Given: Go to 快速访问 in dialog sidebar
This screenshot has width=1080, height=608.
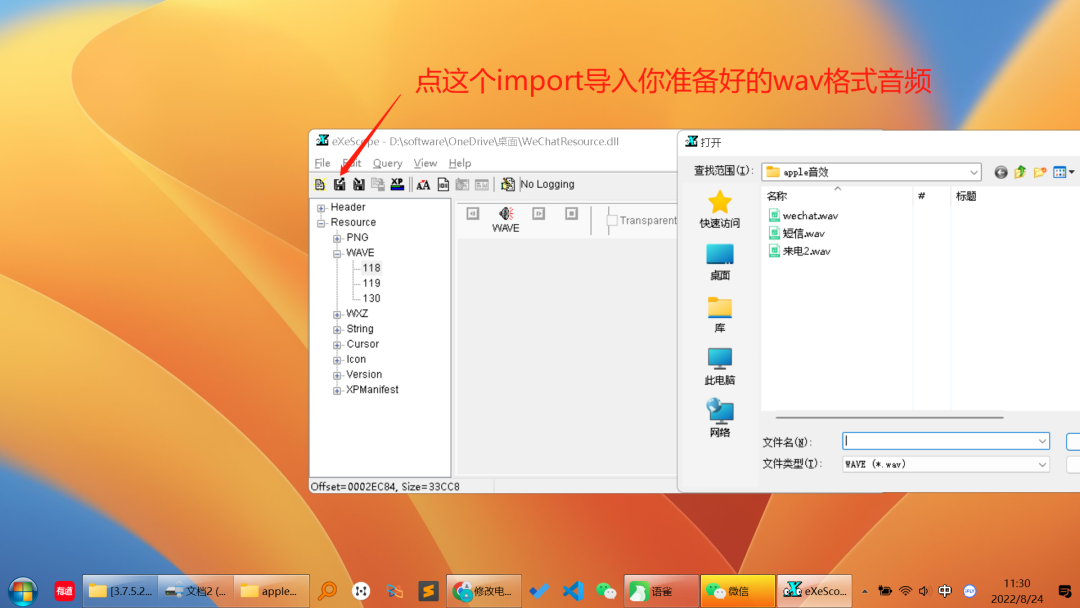Looking at the screenshot, I should pos(719,209).
